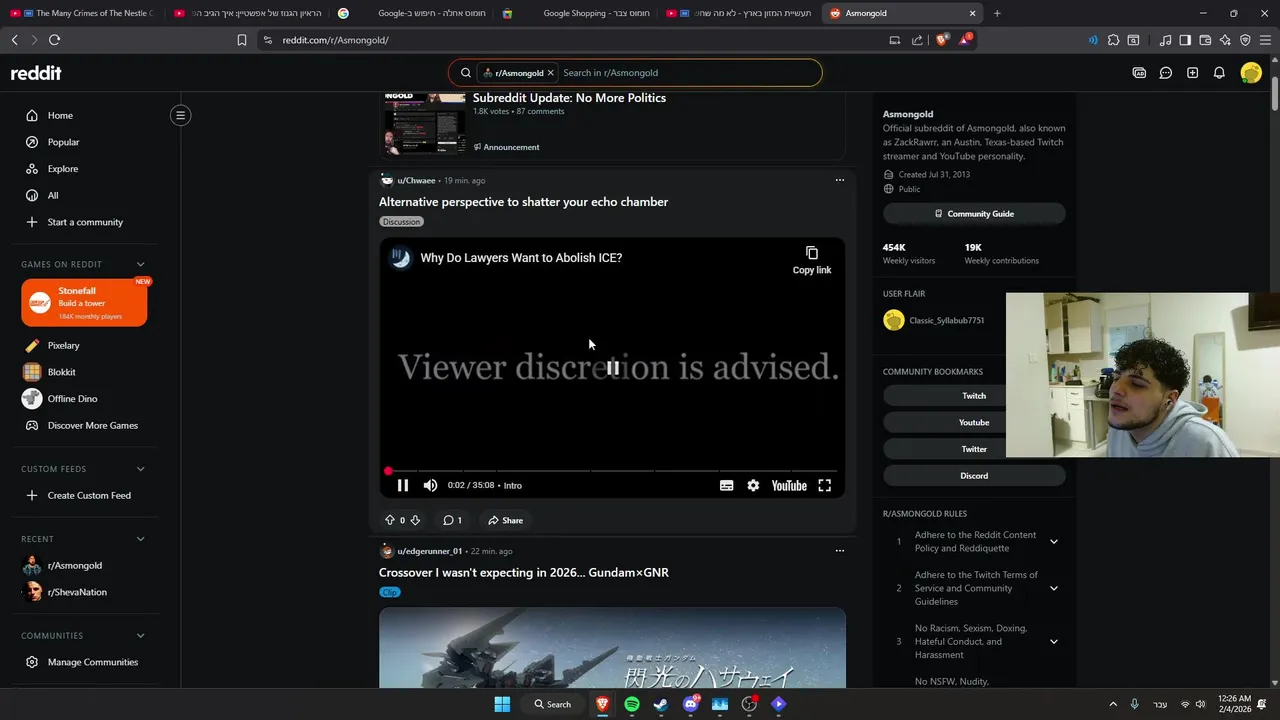This screenshot has width=1280, height=720.
Task: Pause the video with player control
Action: point(403,485)
